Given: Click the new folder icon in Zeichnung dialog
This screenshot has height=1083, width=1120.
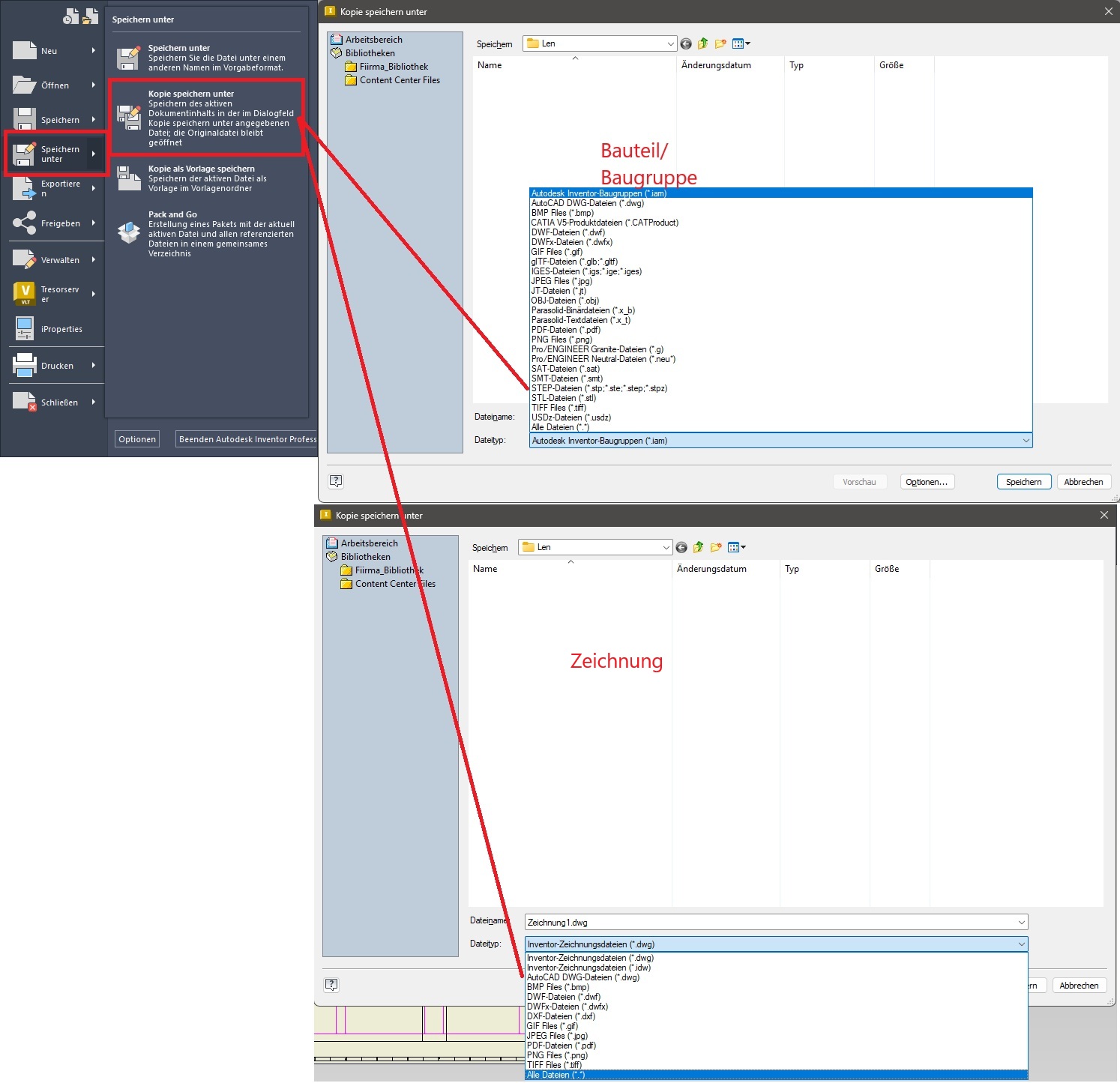Looking at the screenshot, I should [x=716, y=547].
